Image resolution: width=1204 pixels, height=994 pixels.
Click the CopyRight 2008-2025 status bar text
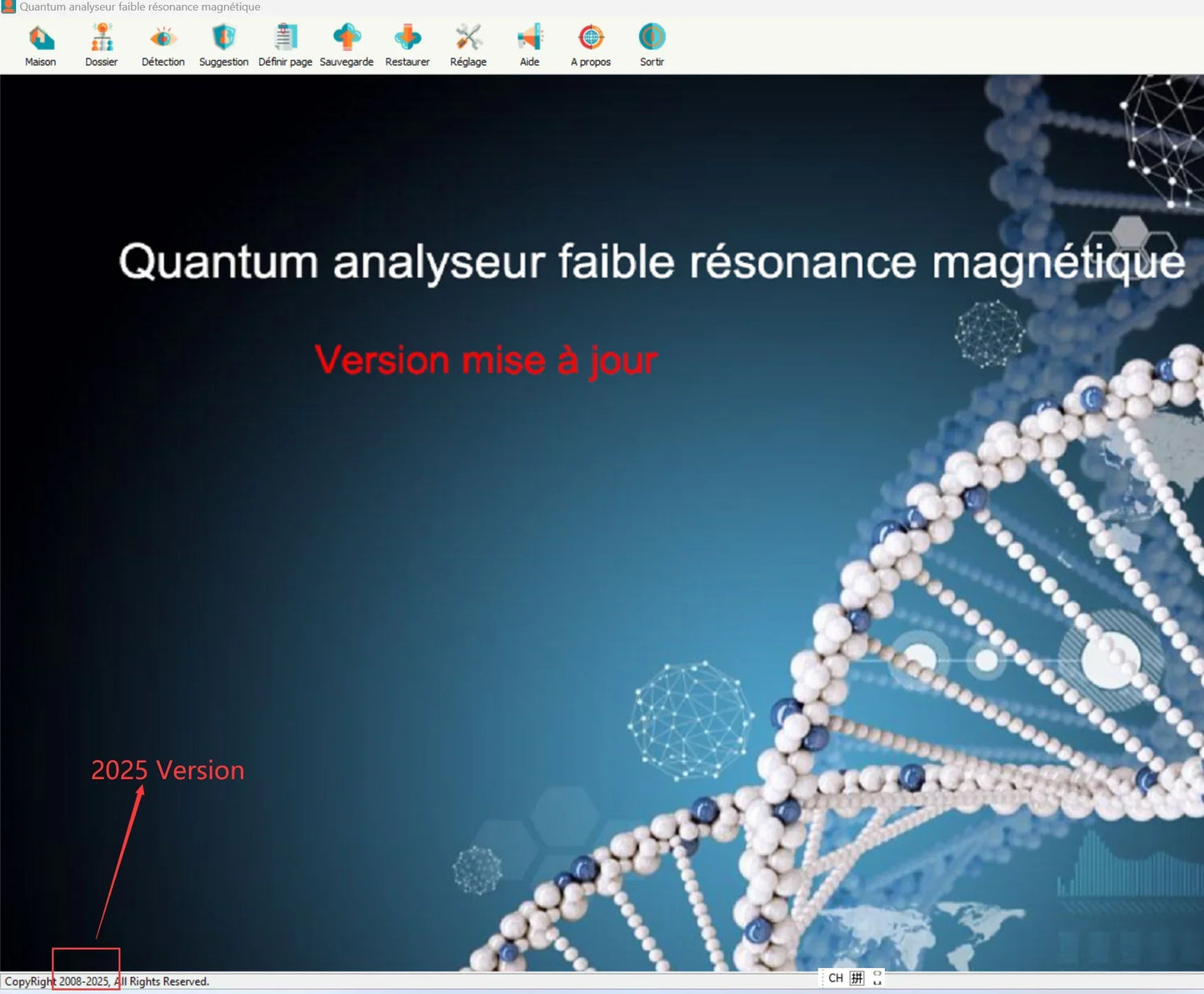point(107,982)
